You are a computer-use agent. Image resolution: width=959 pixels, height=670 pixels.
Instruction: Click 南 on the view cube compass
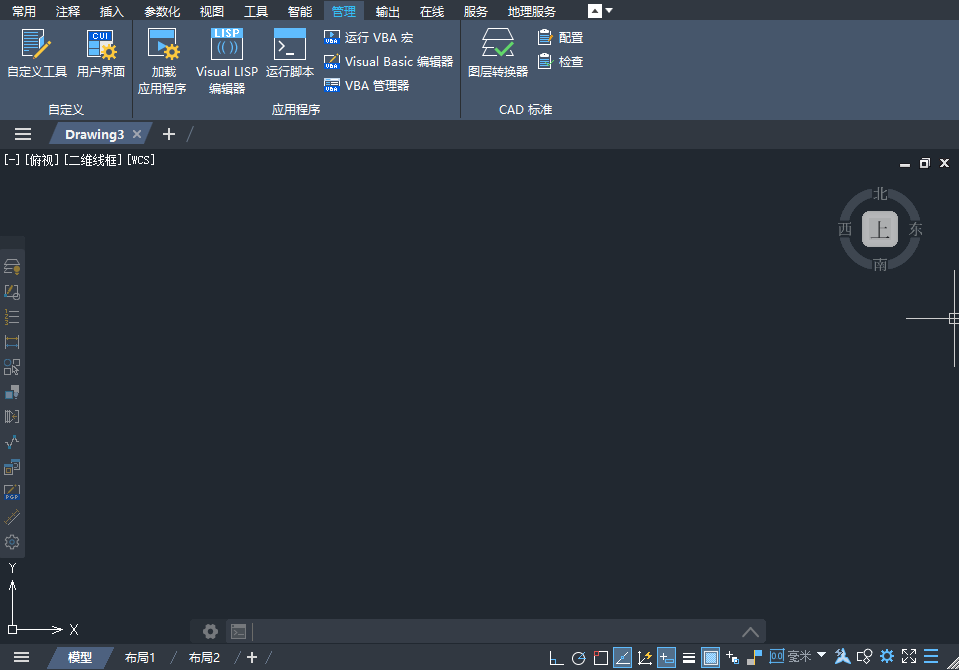879,264
